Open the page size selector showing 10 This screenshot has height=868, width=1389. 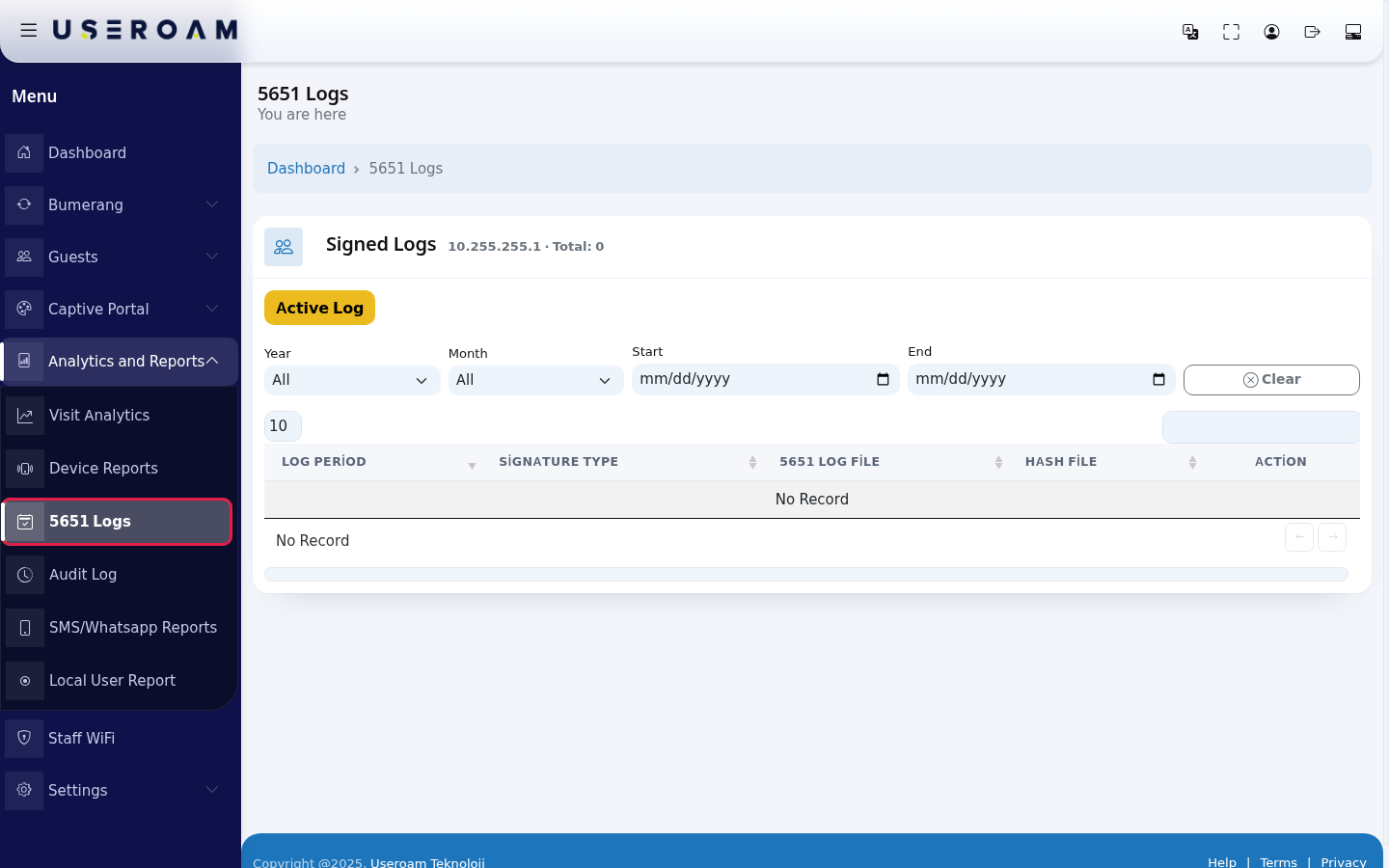pyautogui.click(x=283, y=426)
